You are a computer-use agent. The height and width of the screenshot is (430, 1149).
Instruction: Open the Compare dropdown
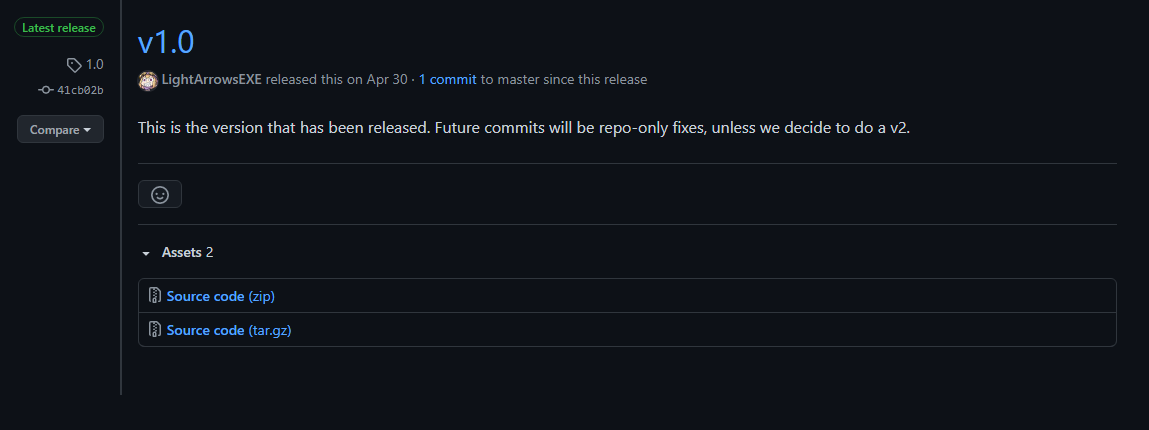[60, 130]
